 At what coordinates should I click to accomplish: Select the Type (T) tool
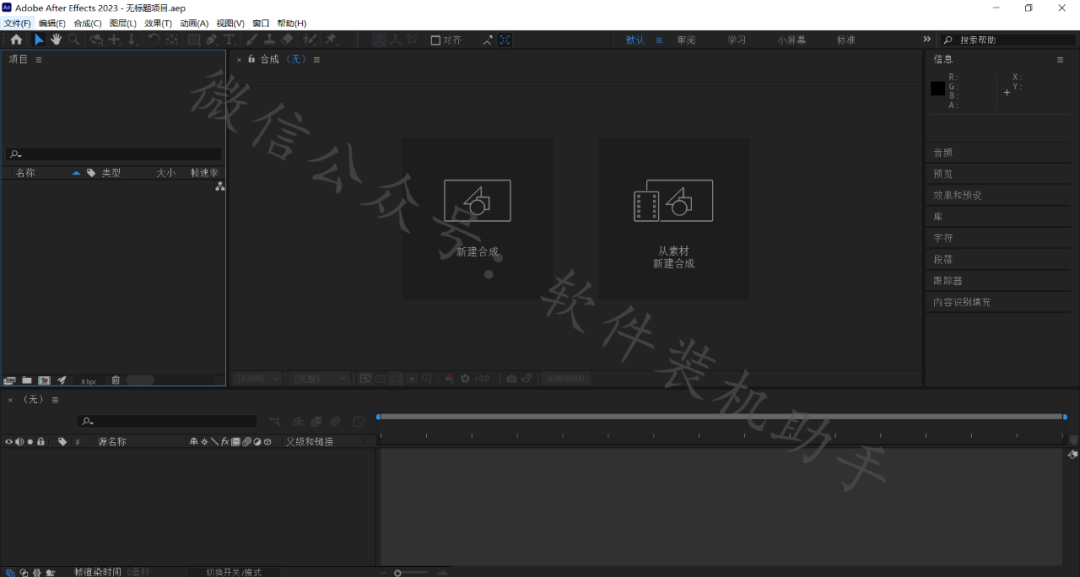tap(229, 39)
